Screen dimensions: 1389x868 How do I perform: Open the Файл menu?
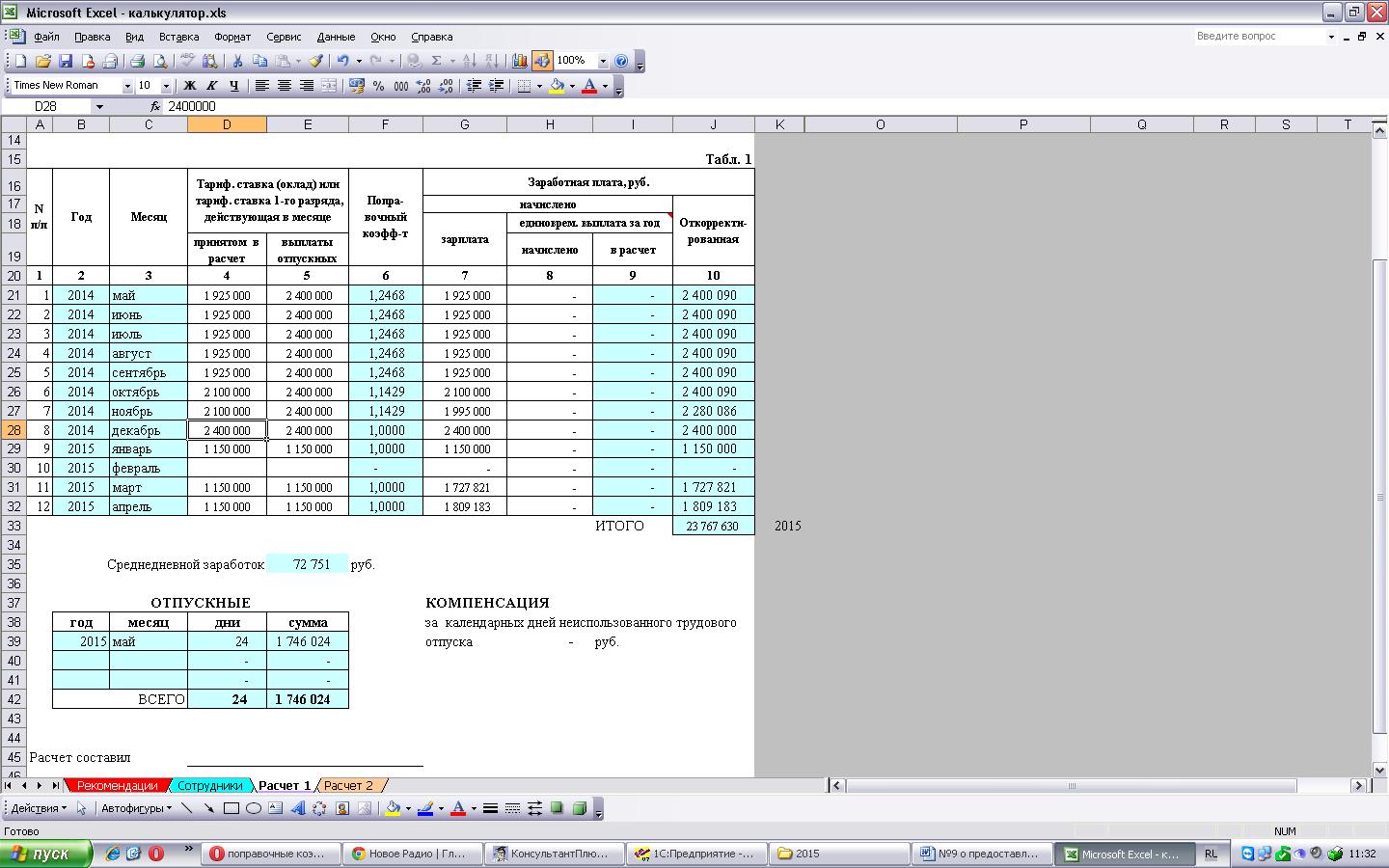46,37
